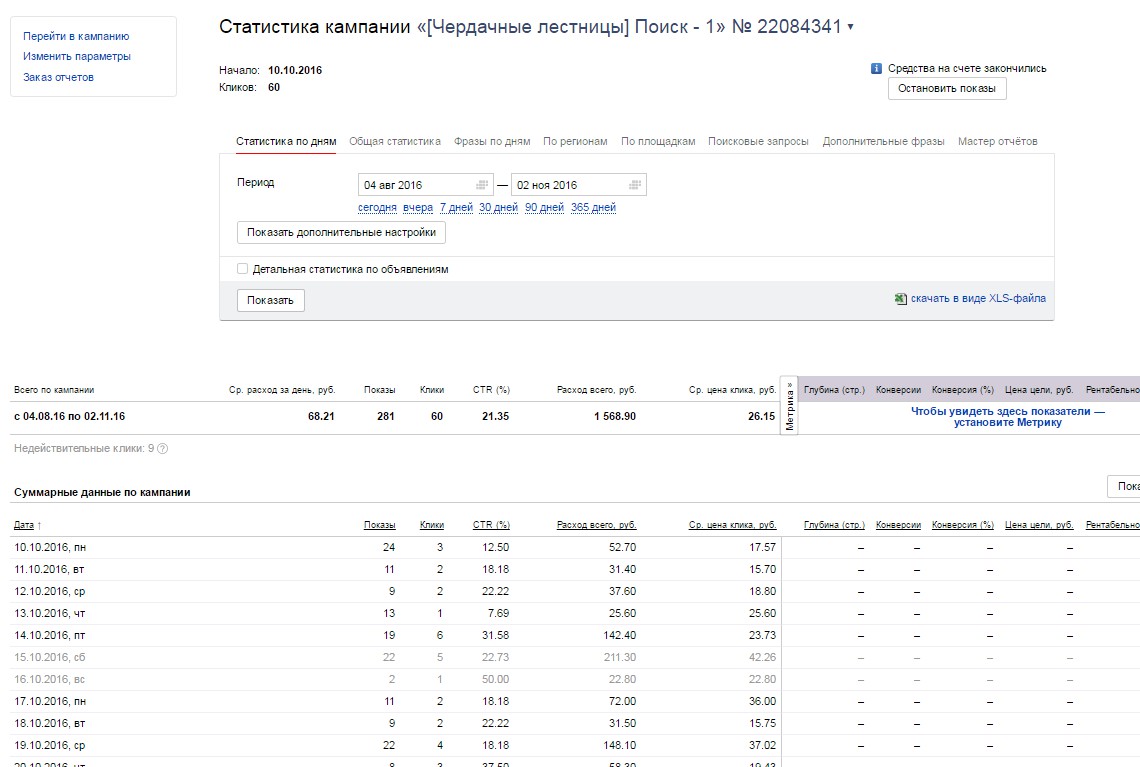Sort daily table by Клики column
The image size is (1140, 767).
432,525
